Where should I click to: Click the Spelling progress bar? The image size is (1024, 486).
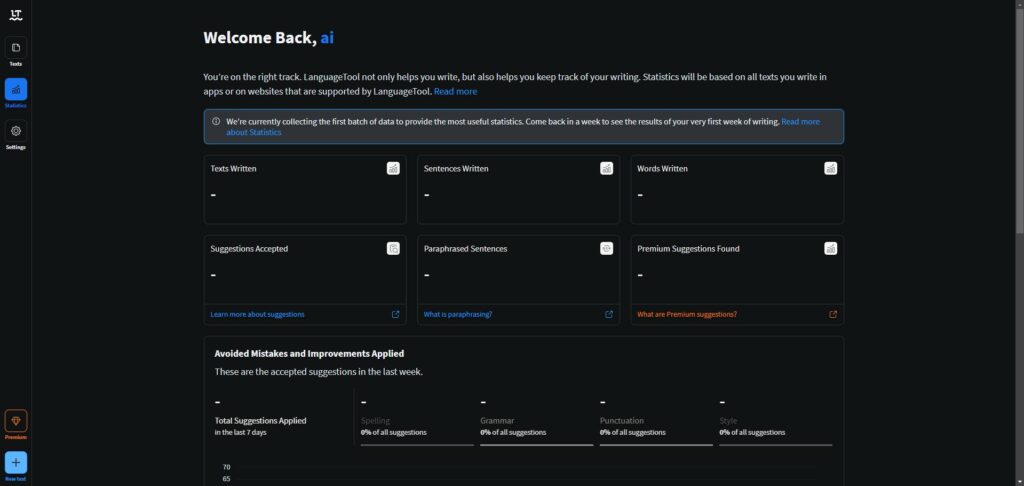(417, 445)
